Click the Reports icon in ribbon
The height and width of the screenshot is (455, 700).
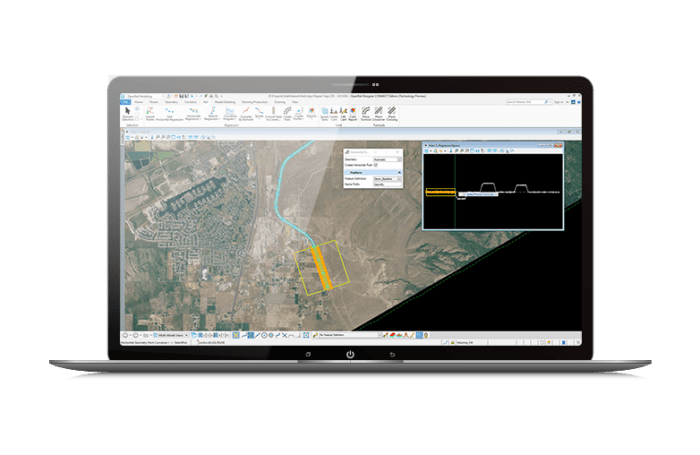tap(311, 110)
